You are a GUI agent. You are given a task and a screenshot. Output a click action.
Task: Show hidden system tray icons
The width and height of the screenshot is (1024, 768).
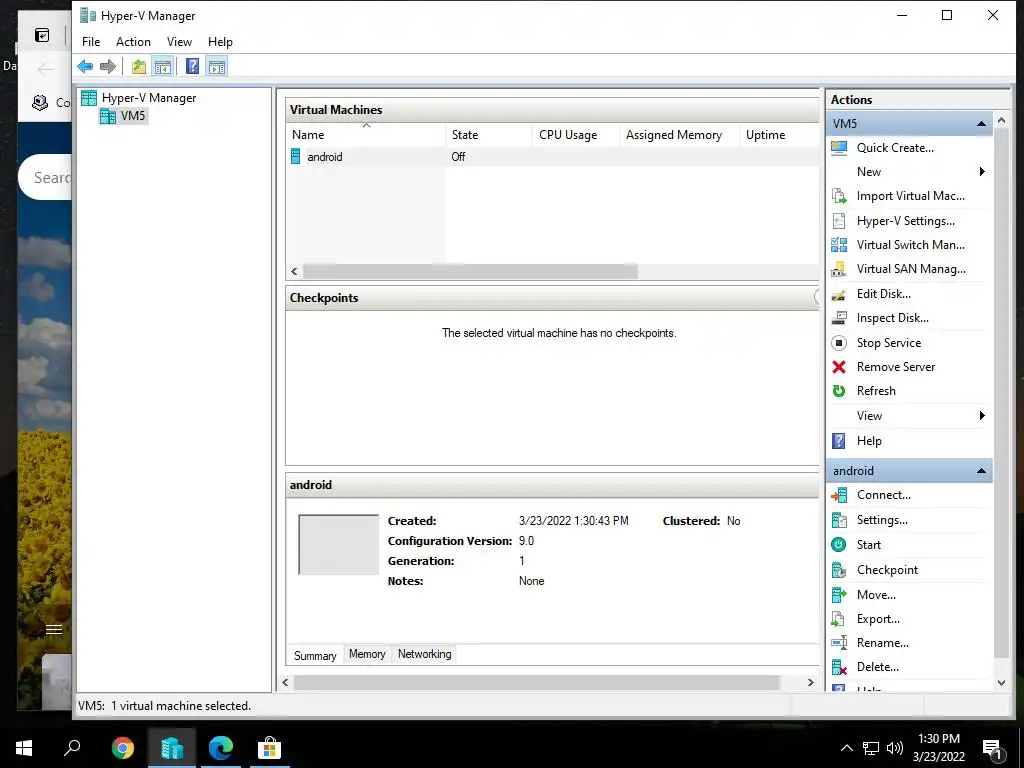(x=846, y=748)
